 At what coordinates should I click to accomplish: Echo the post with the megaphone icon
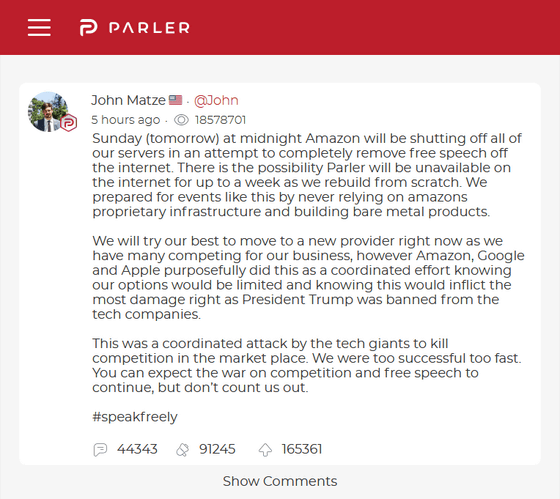click(182, 449)
